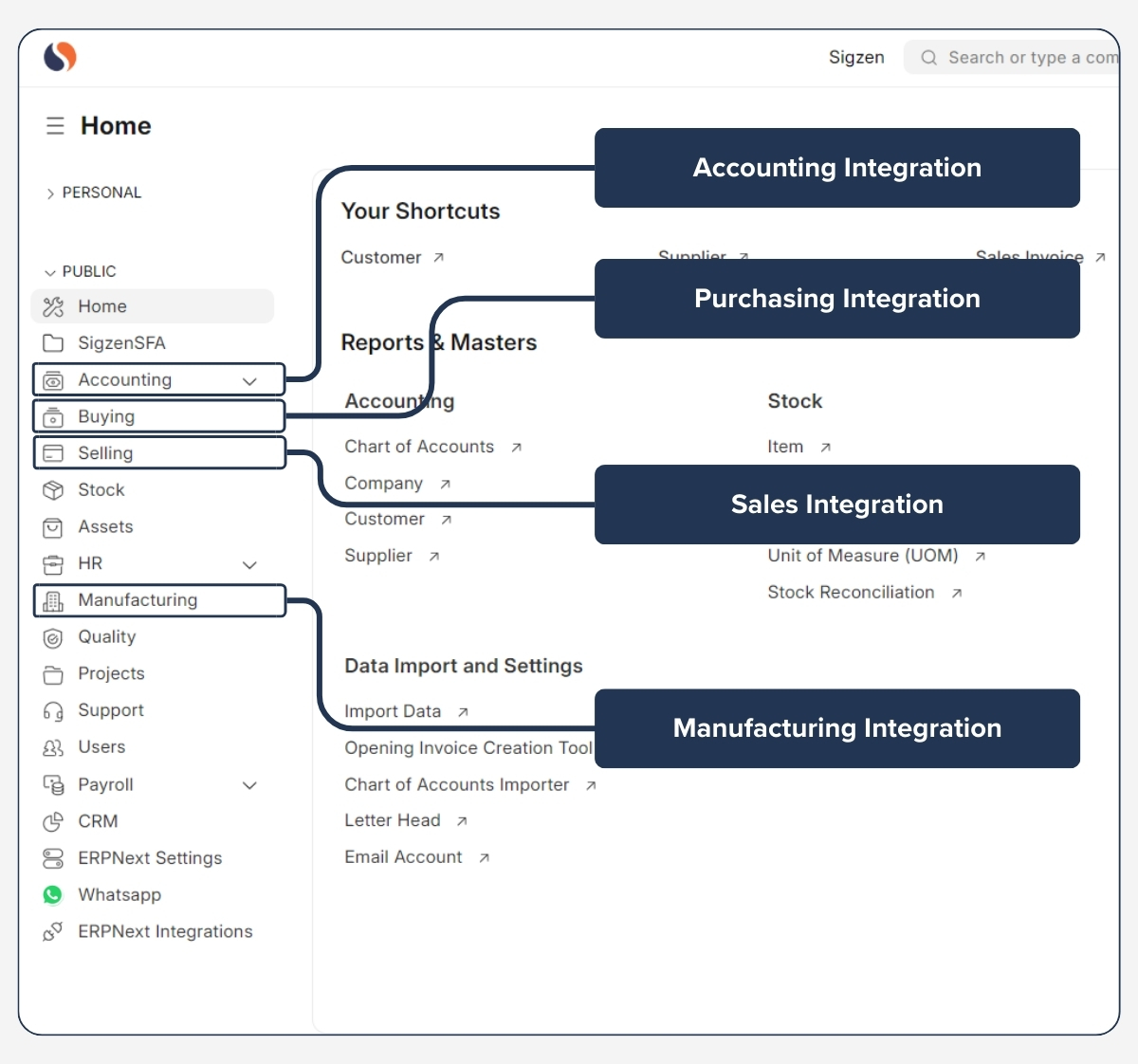This screenshot has height=1064, width=1138.
Task: Select the Support headset icon
Action: (x=53, y=710)
